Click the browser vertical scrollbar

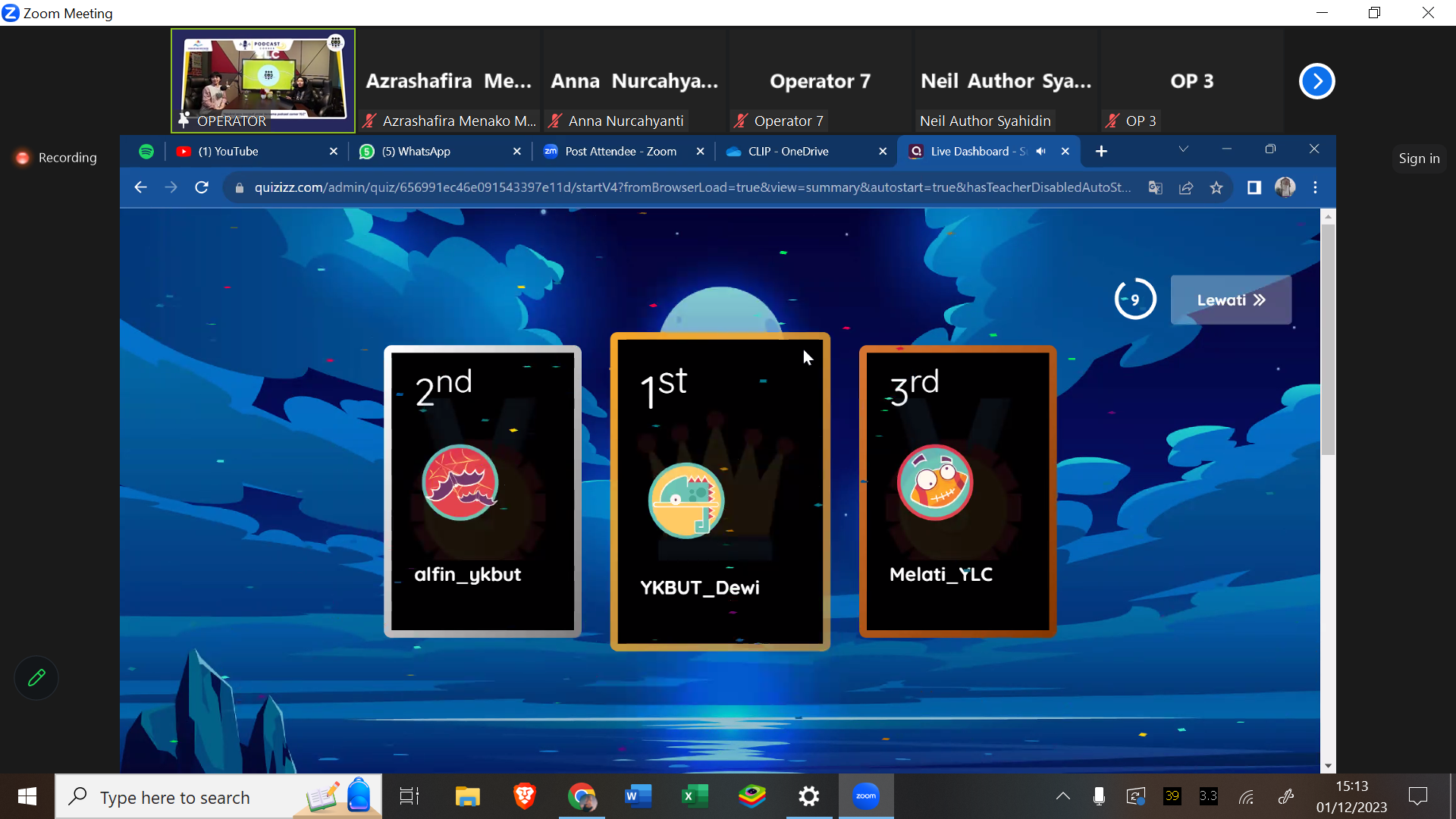click(x=1327, y=340)
